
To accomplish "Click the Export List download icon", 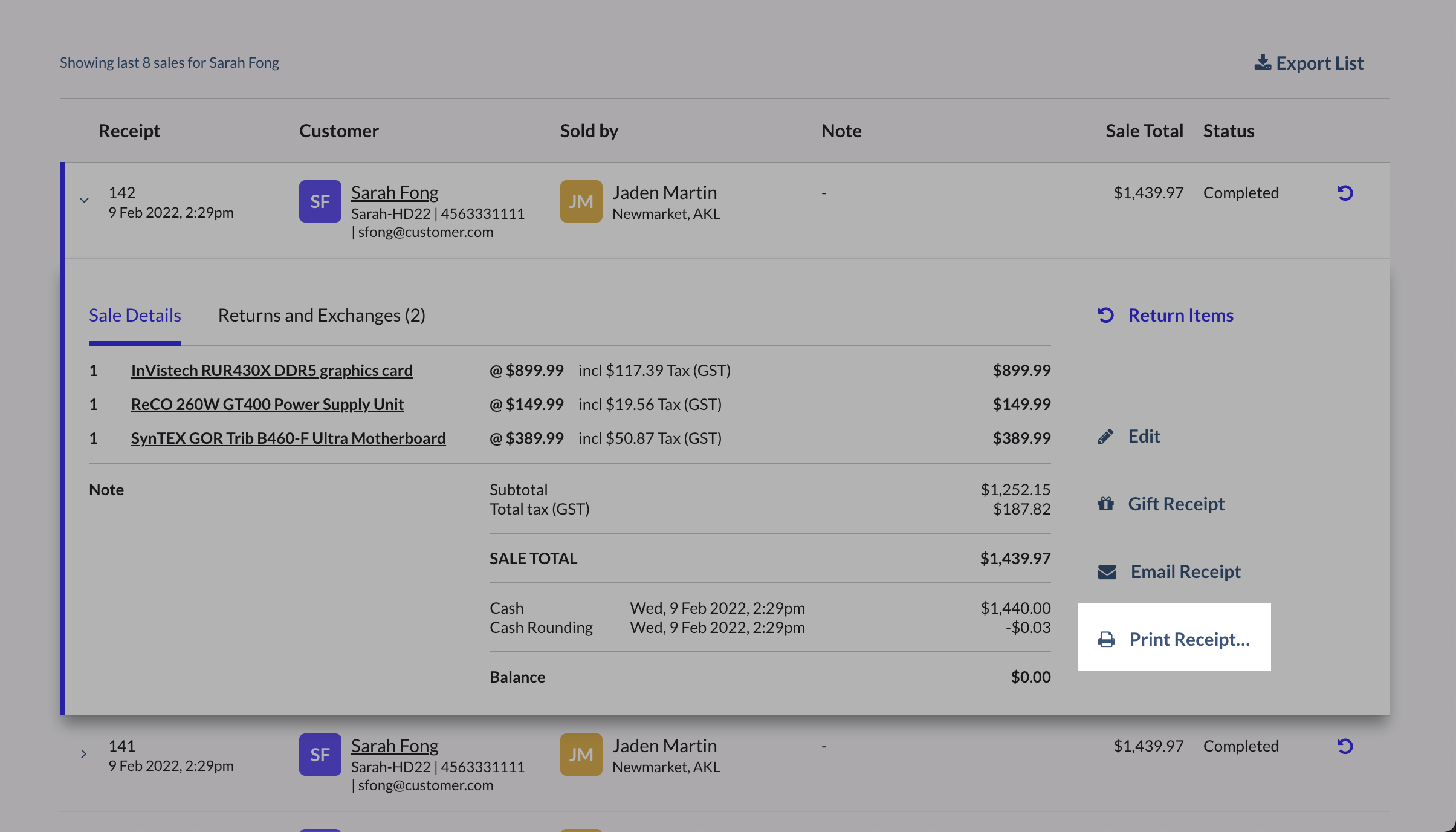I will coord(1262,63).
